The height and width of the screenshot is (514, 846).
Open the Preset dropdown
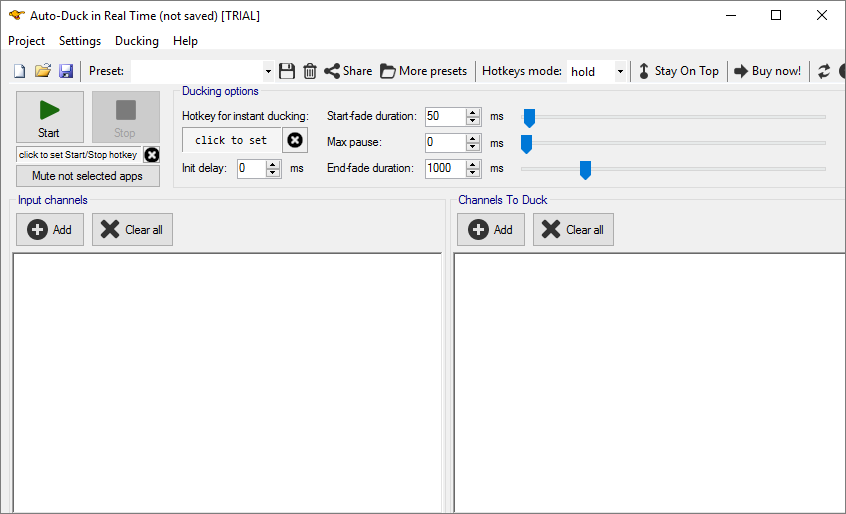click(268, 71)
